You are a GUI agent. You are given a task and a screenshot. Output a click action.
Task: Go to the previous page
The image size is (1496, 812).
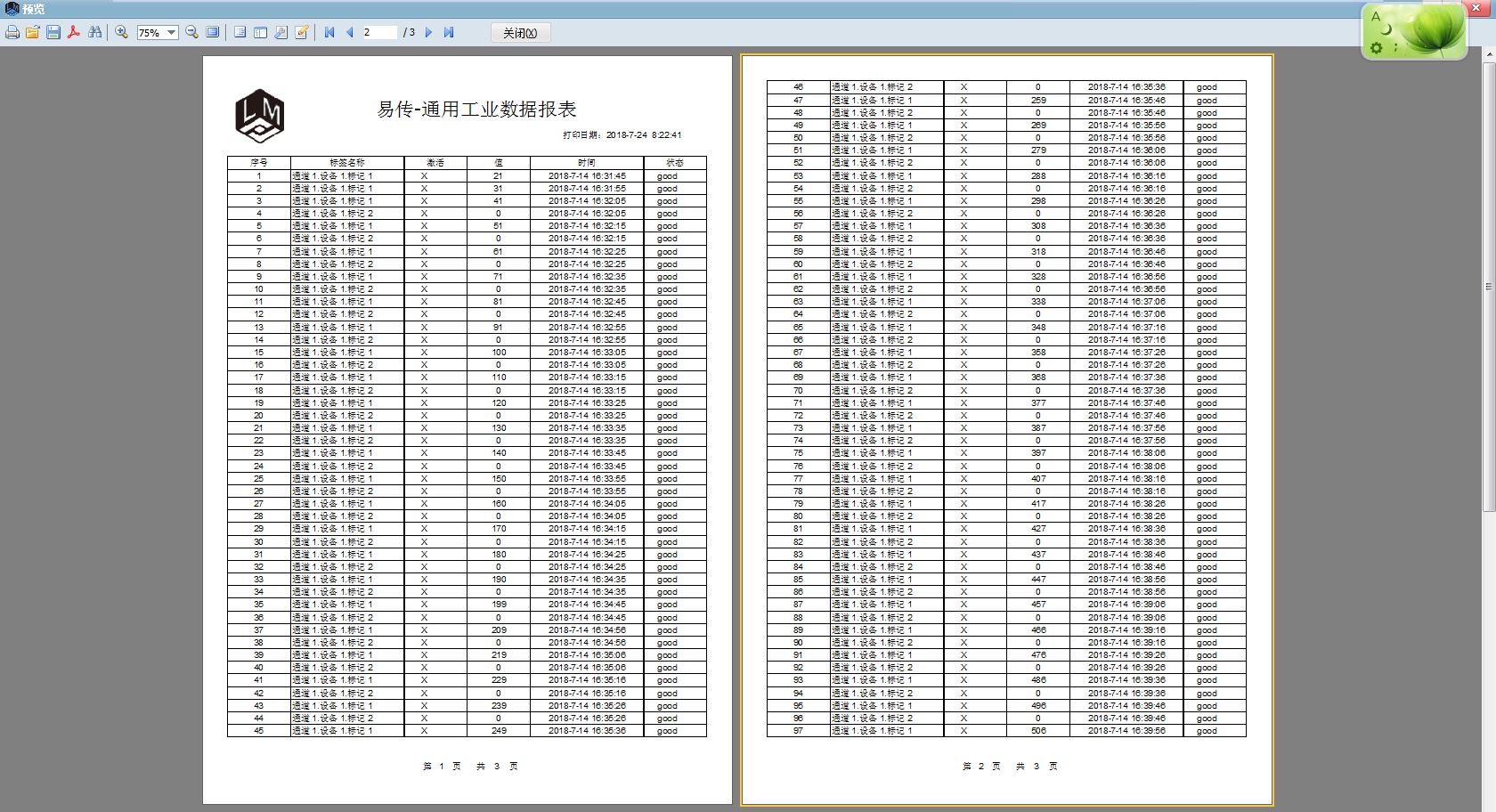pos(350,33)
